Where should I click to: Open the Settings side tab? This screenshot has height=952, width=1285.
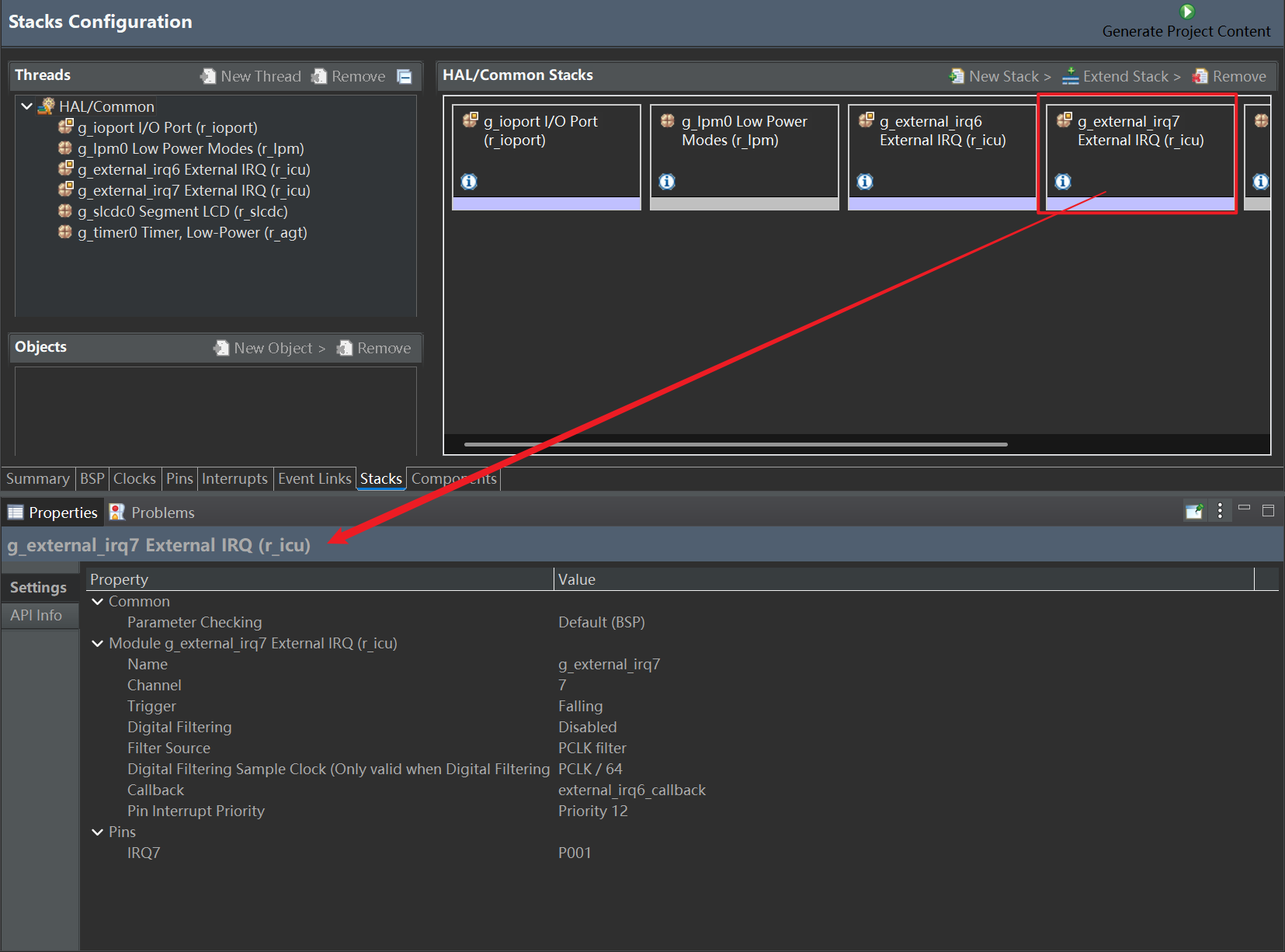point(39,587)
